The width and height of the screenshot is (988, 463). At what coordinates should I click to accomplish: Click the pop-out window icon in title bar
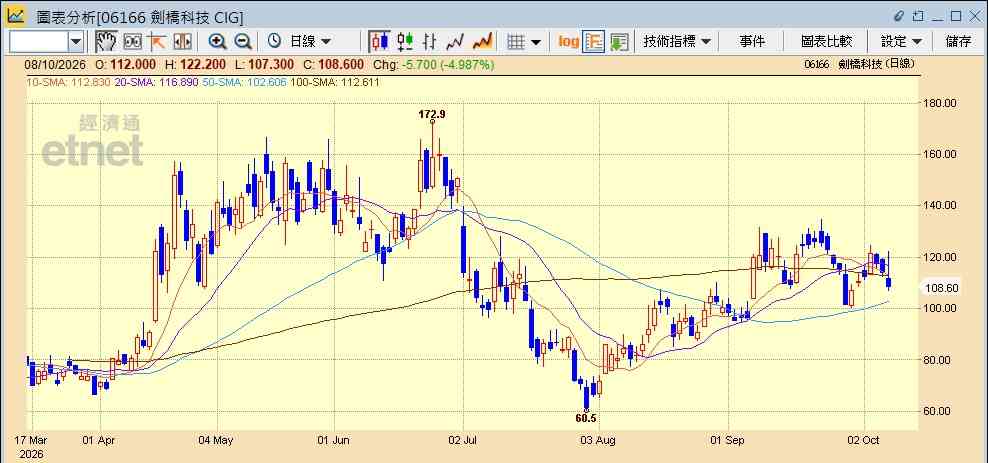point(918,16)
